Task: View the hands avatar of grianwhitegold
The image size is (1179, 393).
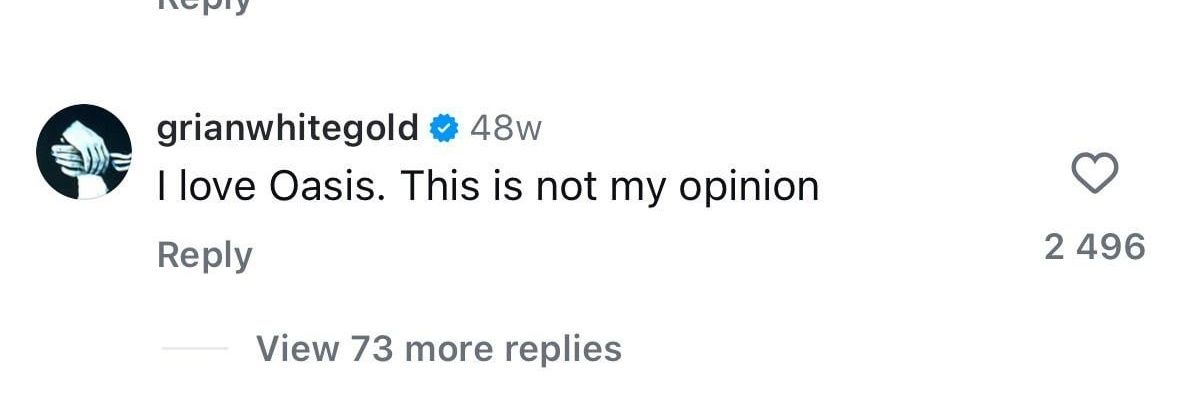Action: [84, 152]
